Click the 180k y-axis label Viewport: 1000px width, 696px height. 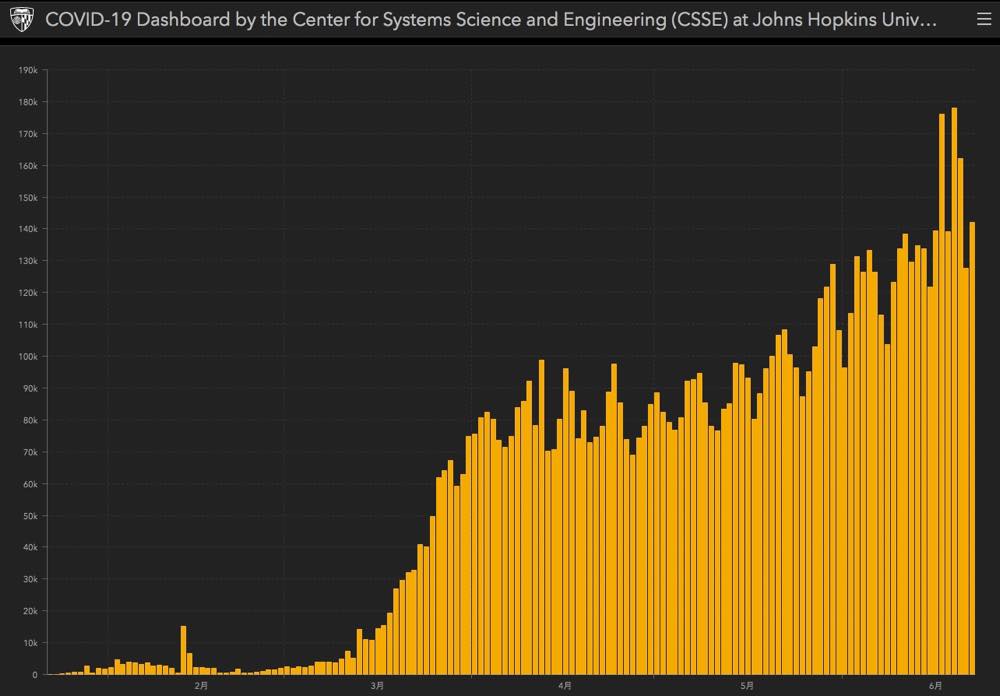(28, 102)
